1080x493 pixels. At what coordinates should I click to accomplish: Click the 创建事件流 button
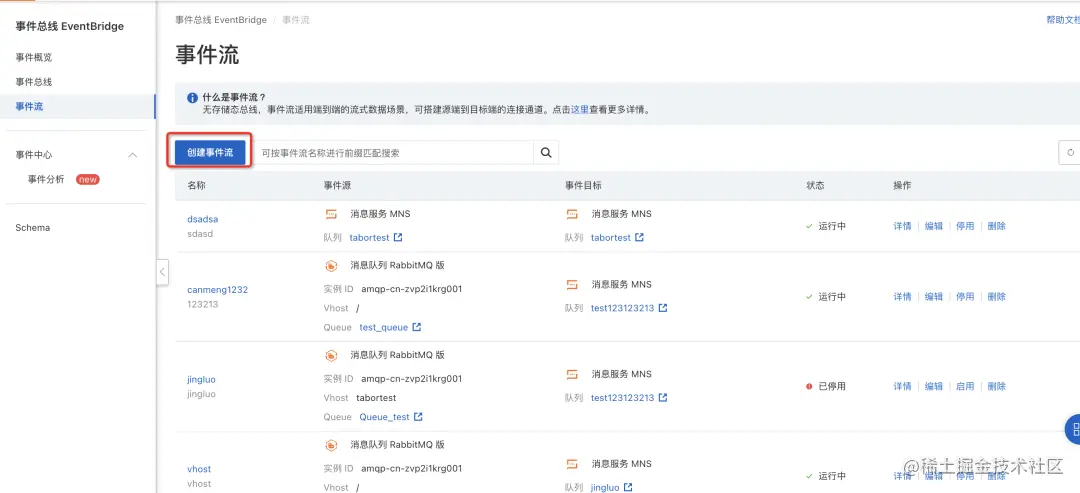(x=210, y=153)
